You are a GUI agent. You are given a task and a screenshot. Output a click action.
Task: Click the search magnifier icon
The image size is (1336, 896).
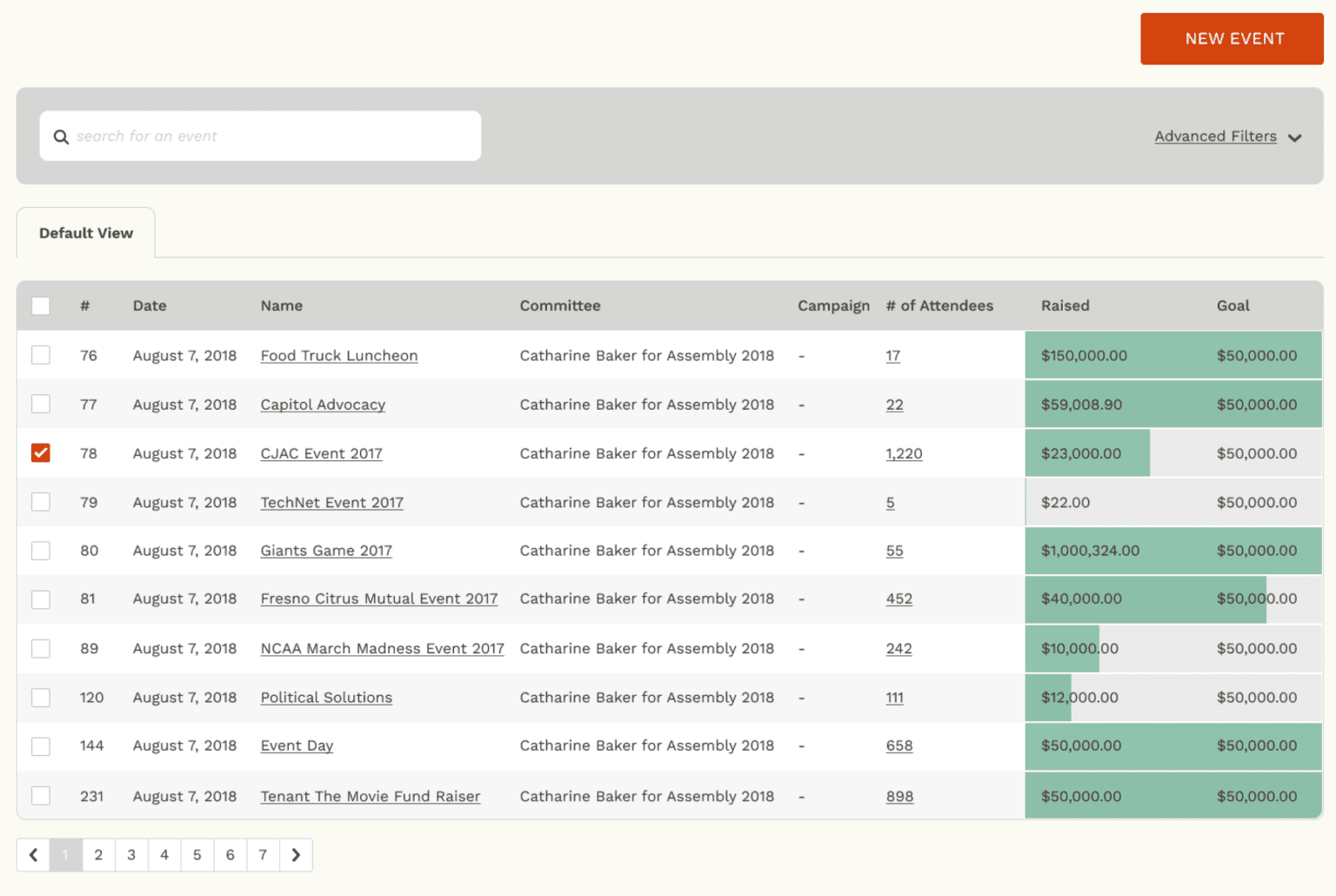tap(61, 137)
